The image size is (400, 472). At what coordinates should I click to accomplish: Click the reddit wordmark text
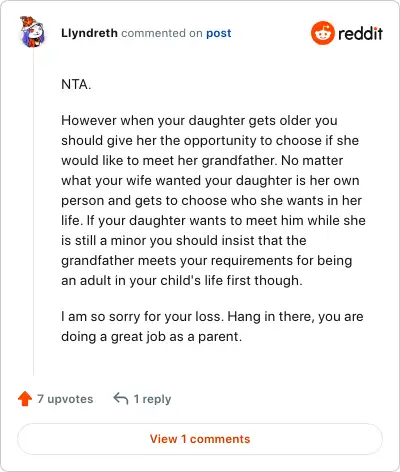click(x=360, y=34)
